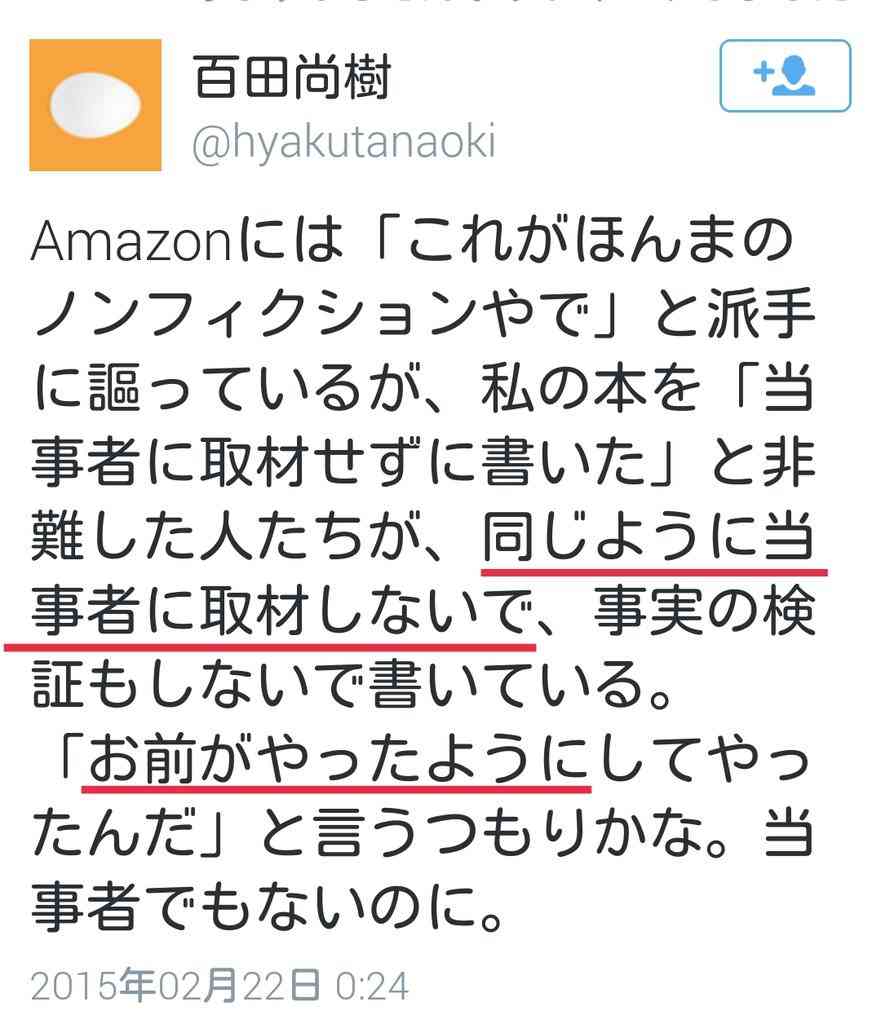Image resolution: width=881 pixels, height=1024 pixels.
Task: Open the 2015年02月22日 timestamp
Action: [176, 985]
